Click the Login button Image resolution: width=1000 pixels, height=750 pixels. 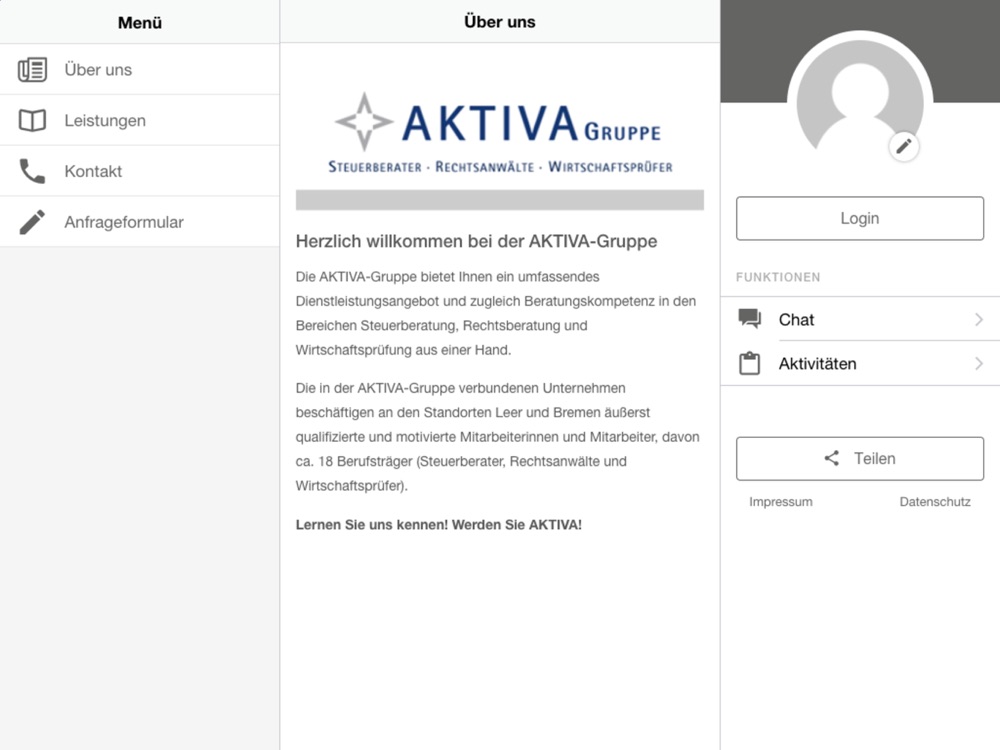click(860, 218)
